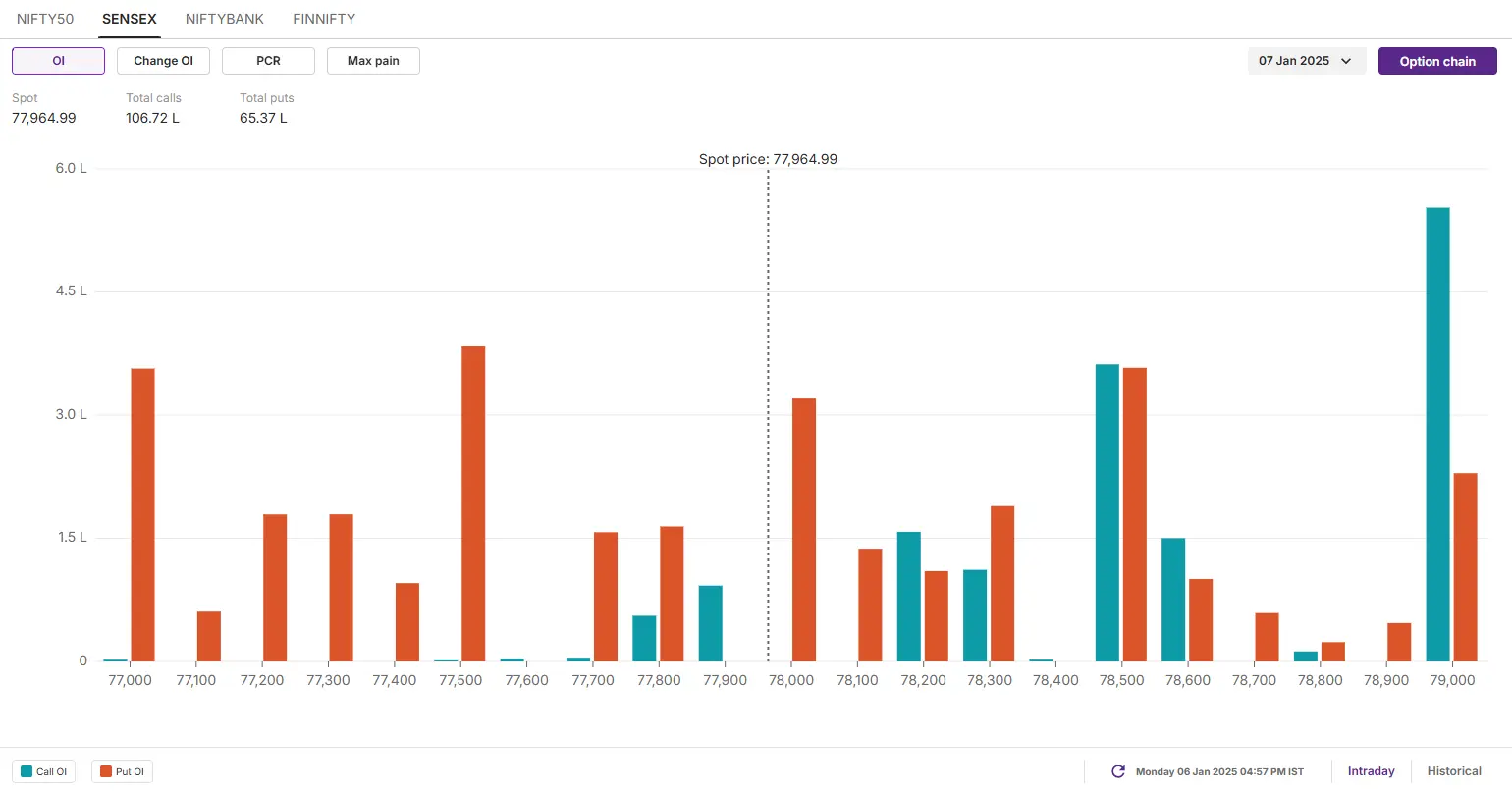The height and width of the screenshot is (791, 1512).
Task: Switch to the FINNIFTY tab
Action: [324, 19]
